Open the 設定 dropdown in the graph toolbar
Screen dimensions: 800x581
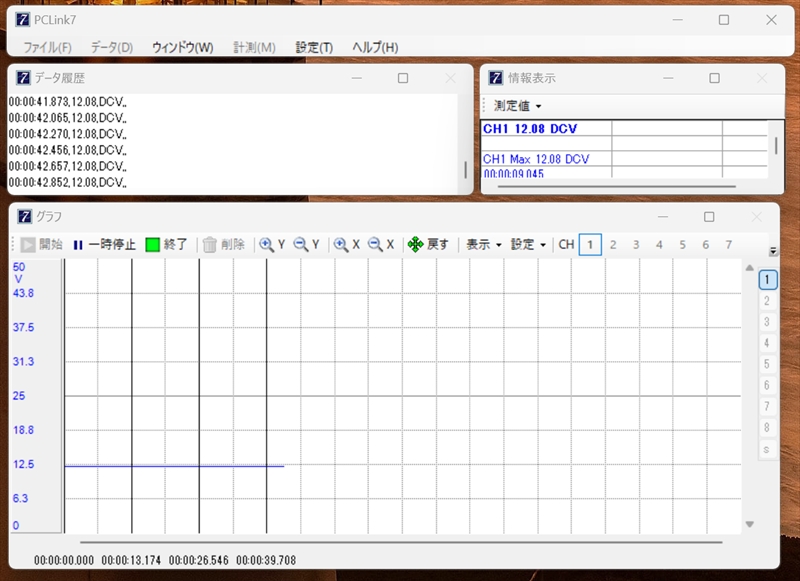pos(528,245)
